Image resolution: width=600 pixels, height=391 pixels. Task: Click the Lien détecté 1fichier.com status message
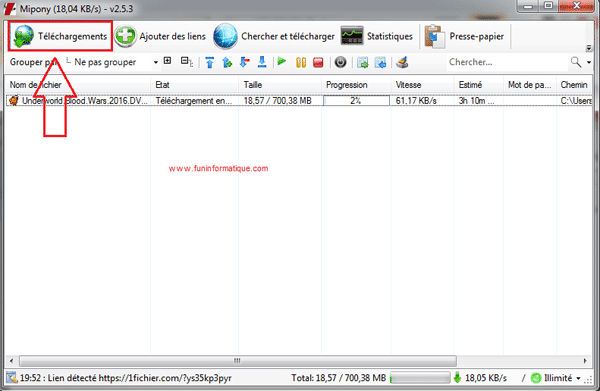(x=126, y=378)
